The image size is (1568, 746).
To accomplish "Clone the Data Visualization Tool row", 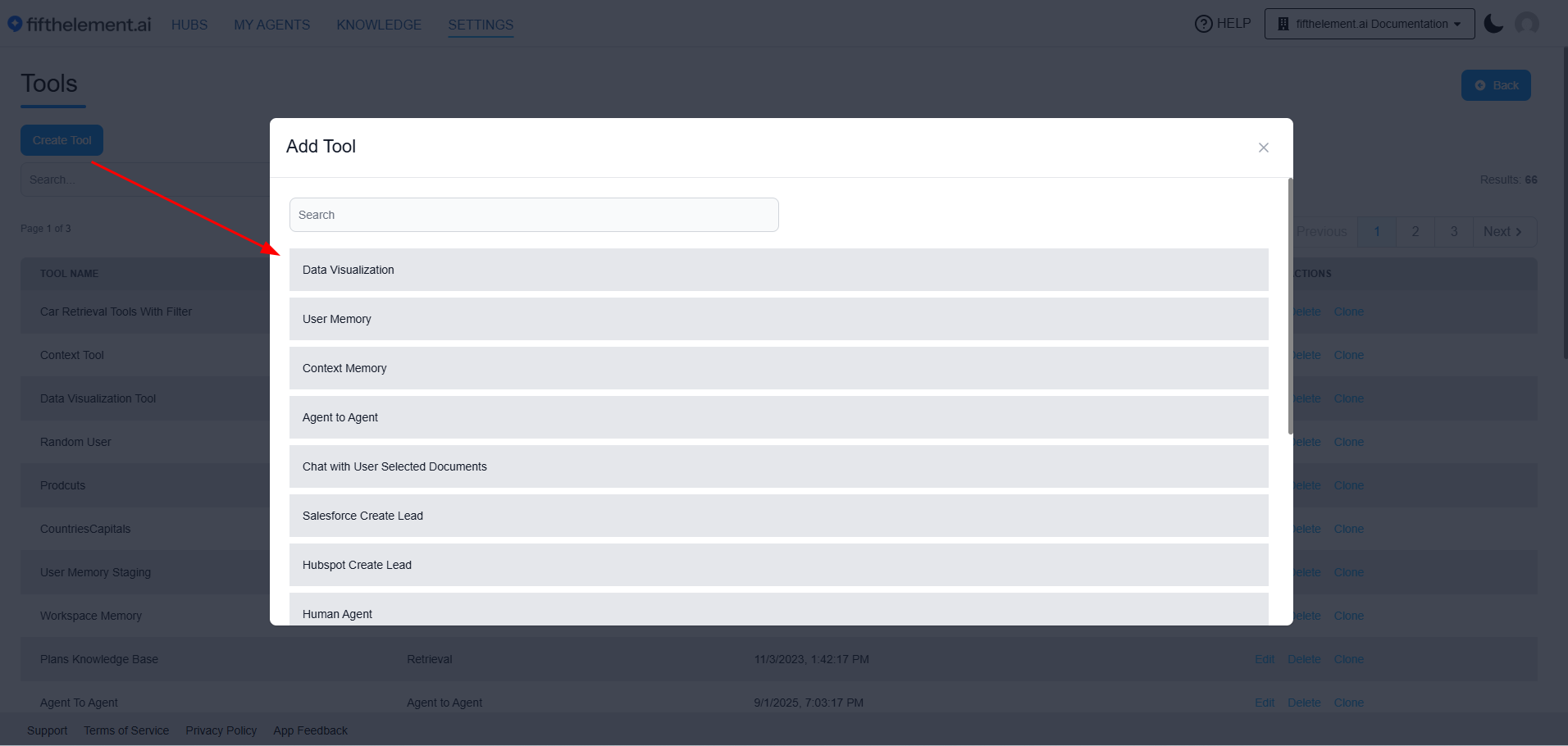I will click(1348, 398).
